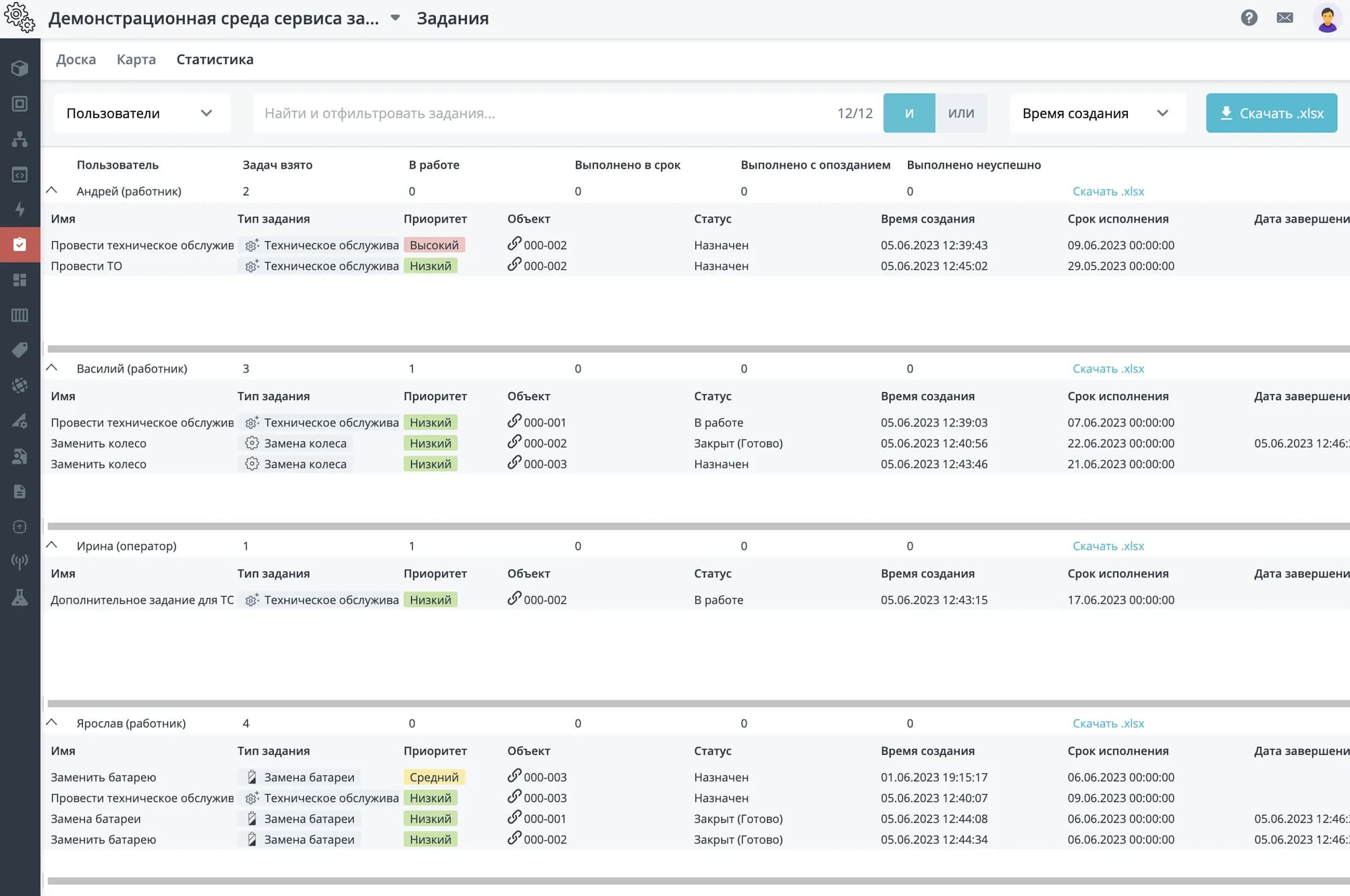Select the И filter logic toggle
The height and width of the screenshot is (896, 1350).
tap(909, 113)
